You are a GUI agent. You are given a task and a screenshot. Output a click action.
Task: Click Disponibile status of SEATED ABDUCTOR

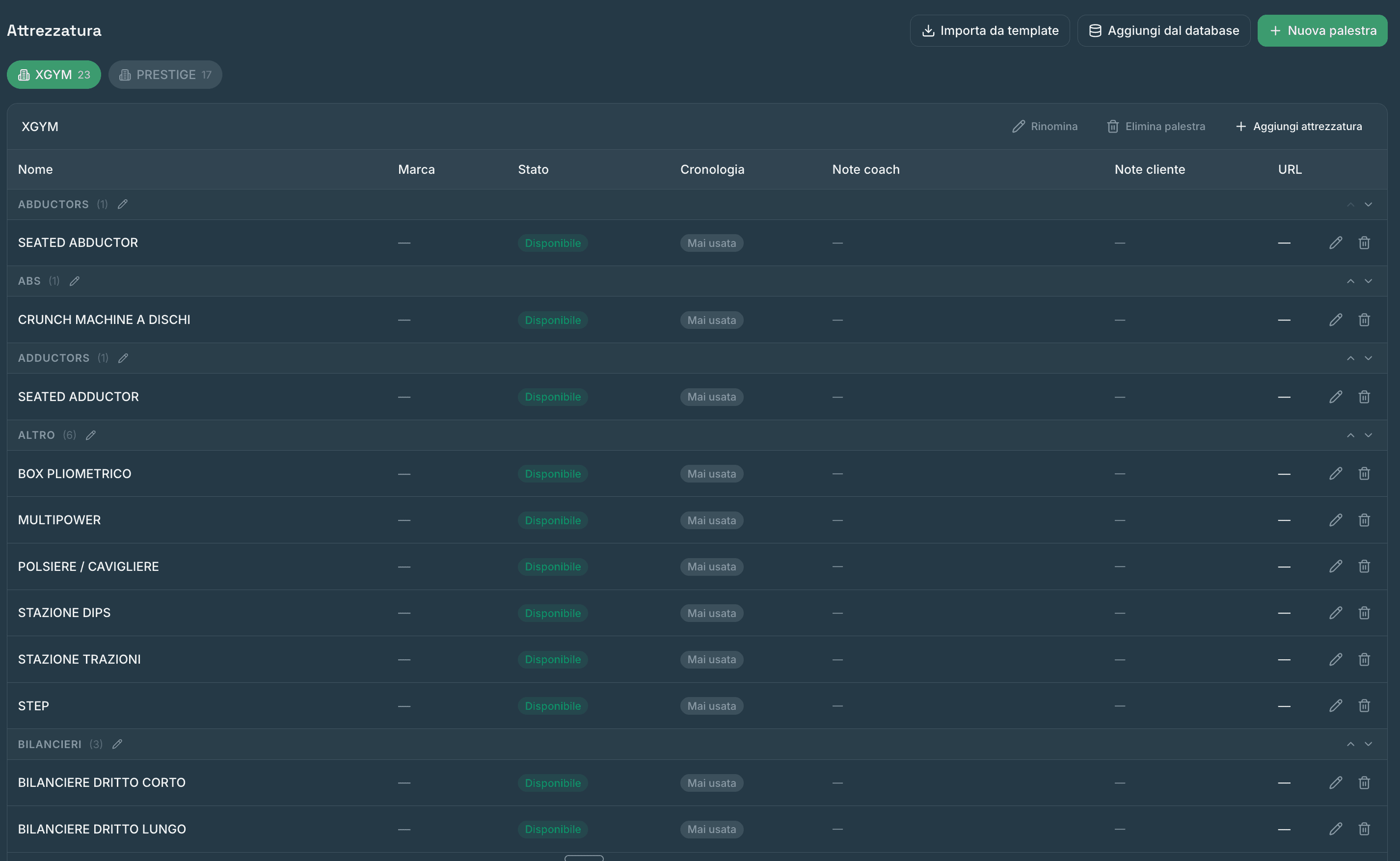tap(552, 243)
